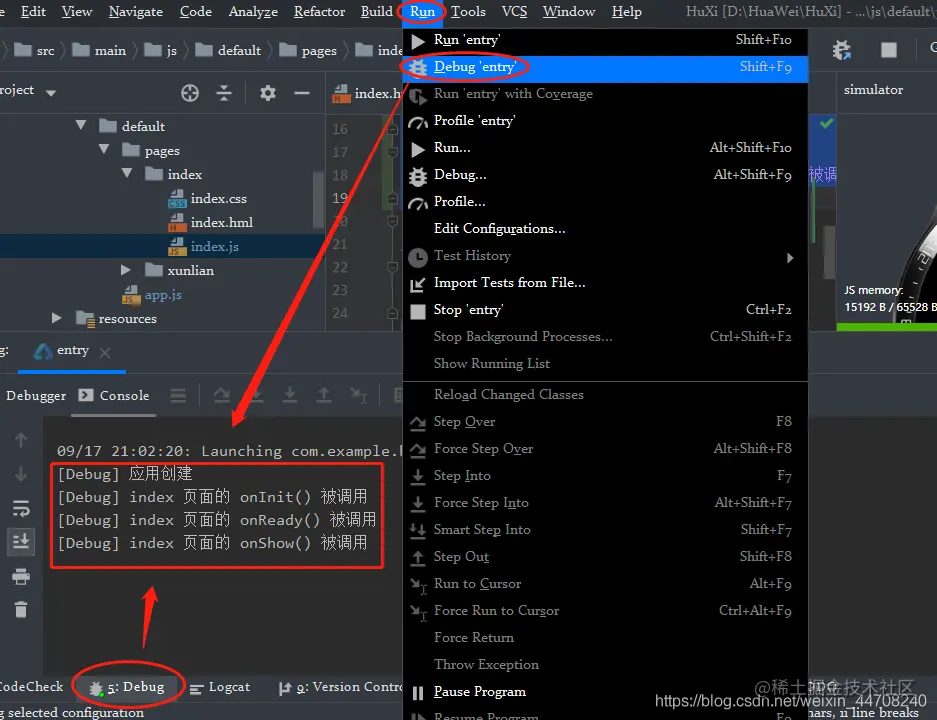Click Force Step Into icon in debug toolbar
The image size is (937, 720).
pyautogui.click(x=290, y=395)
